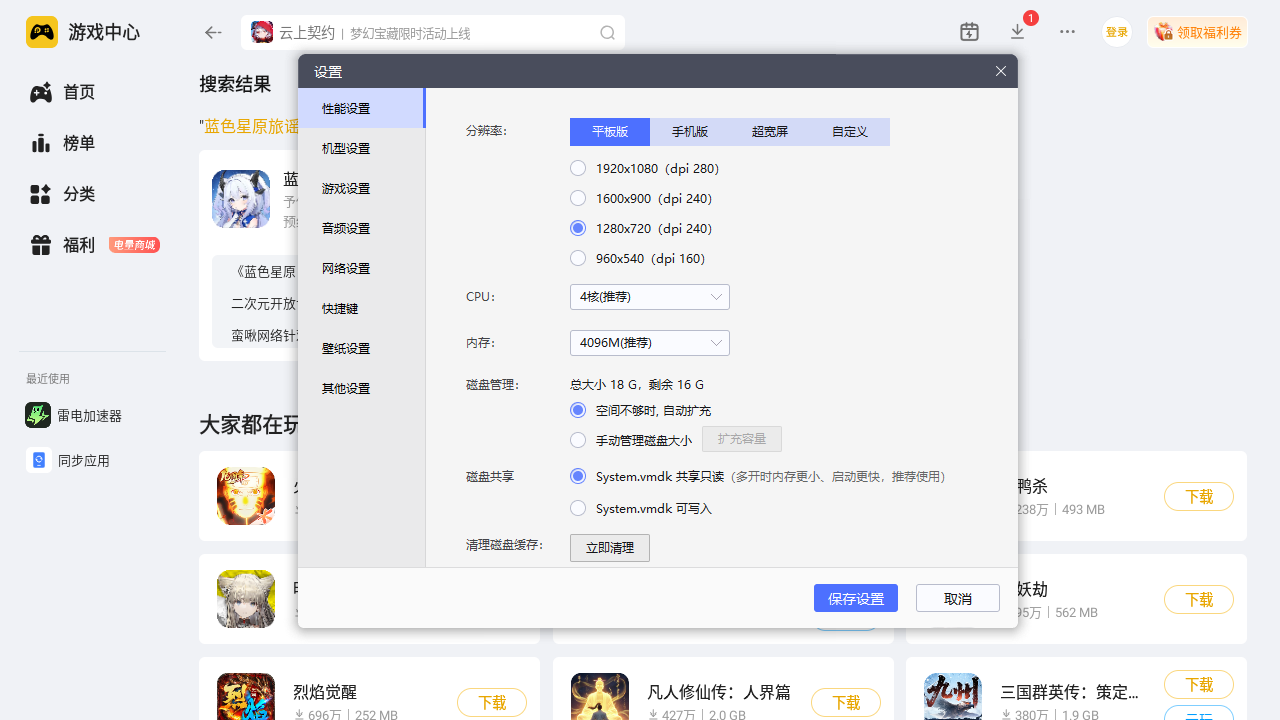Open the three-dot more options menu

click(x=1067, y=32)
